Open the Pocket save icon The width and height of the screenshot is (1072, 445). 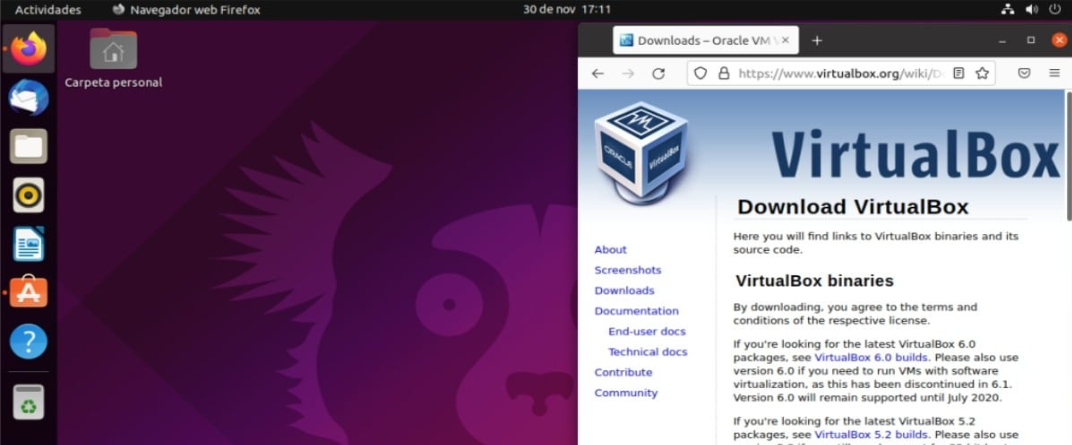pos(1024,73)
